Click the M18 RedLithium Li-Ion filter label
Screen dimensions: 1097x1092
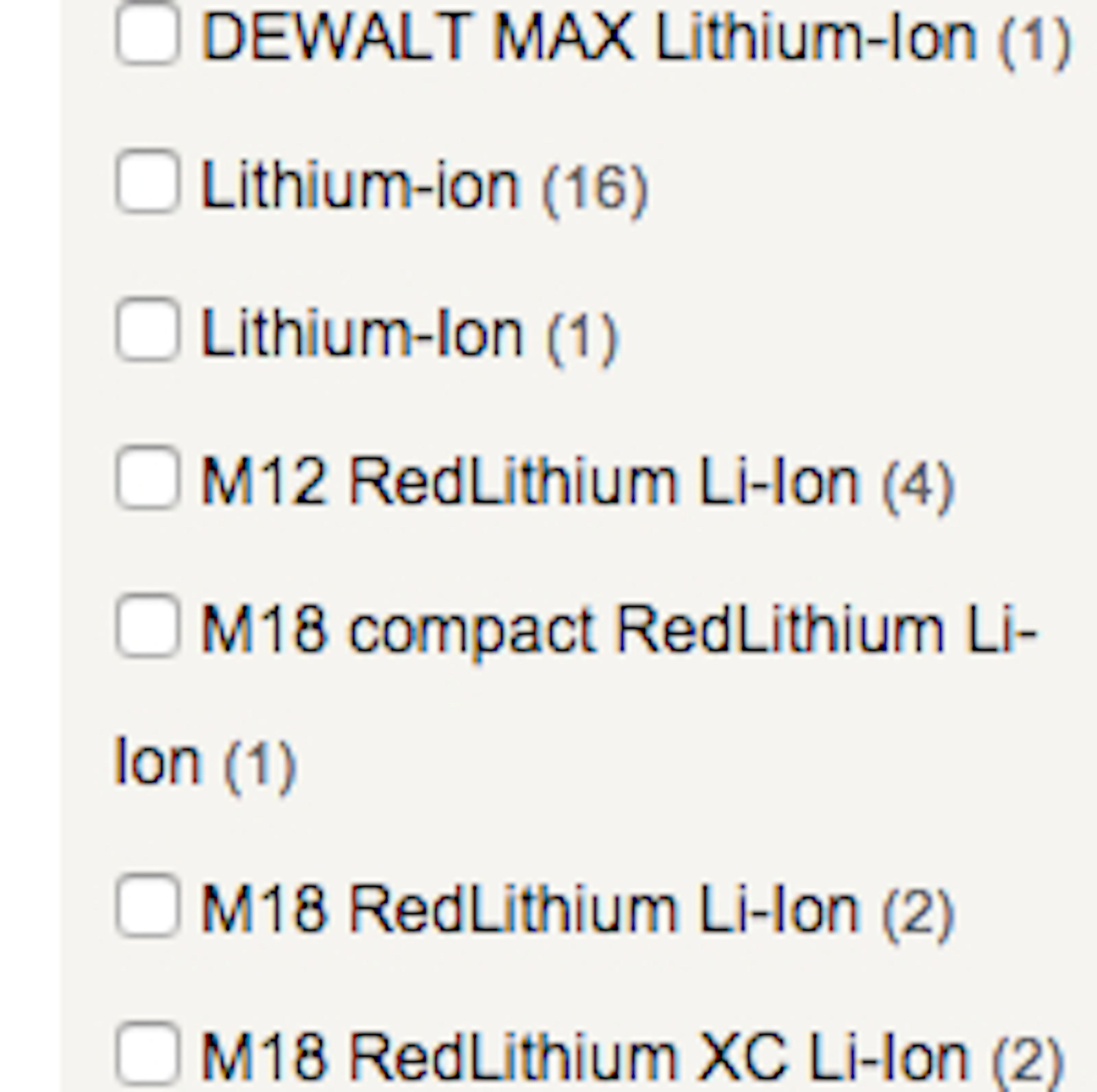point(529,911)
